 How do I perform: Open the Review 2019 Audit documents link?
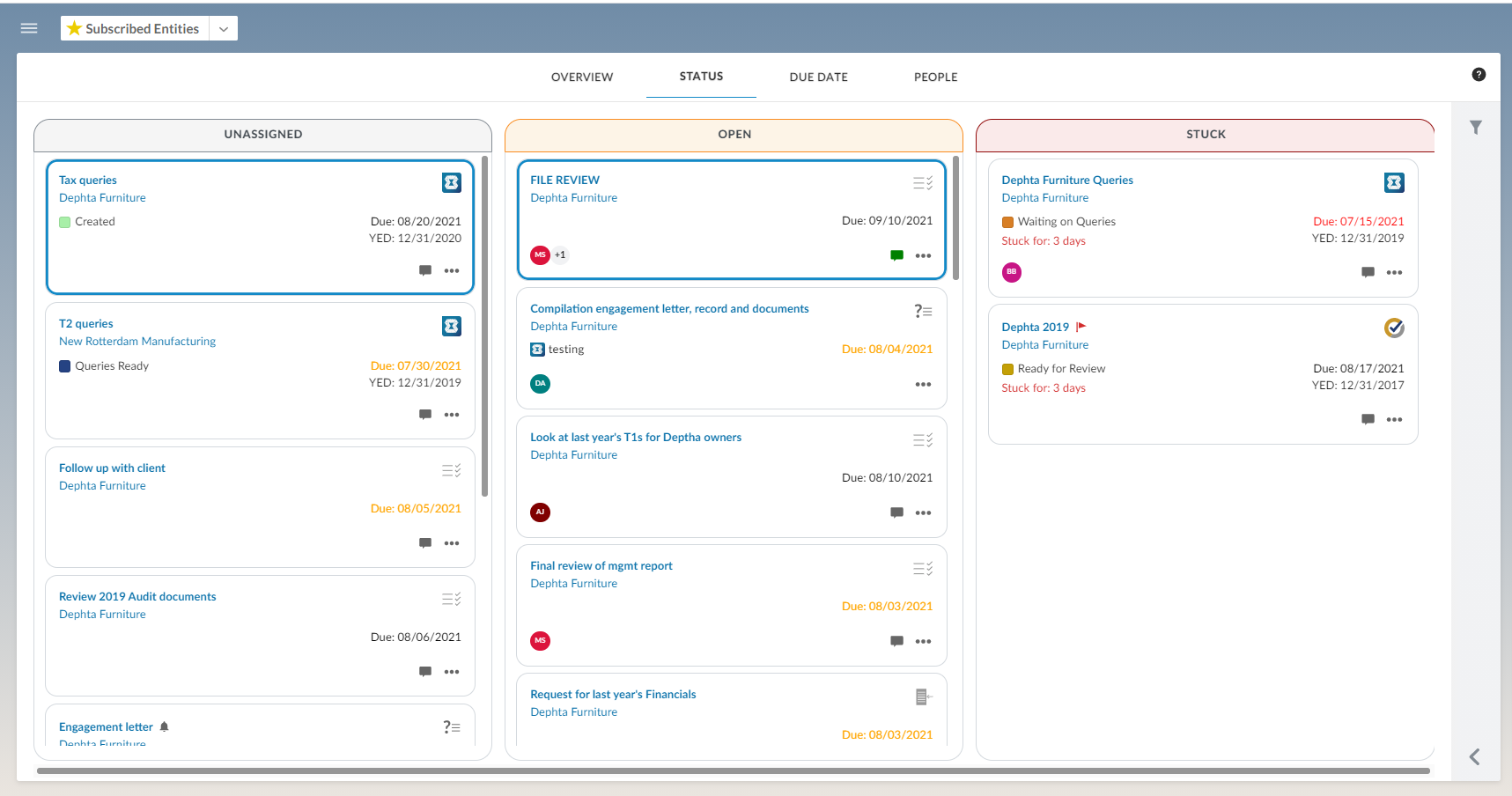pos(137,597)
